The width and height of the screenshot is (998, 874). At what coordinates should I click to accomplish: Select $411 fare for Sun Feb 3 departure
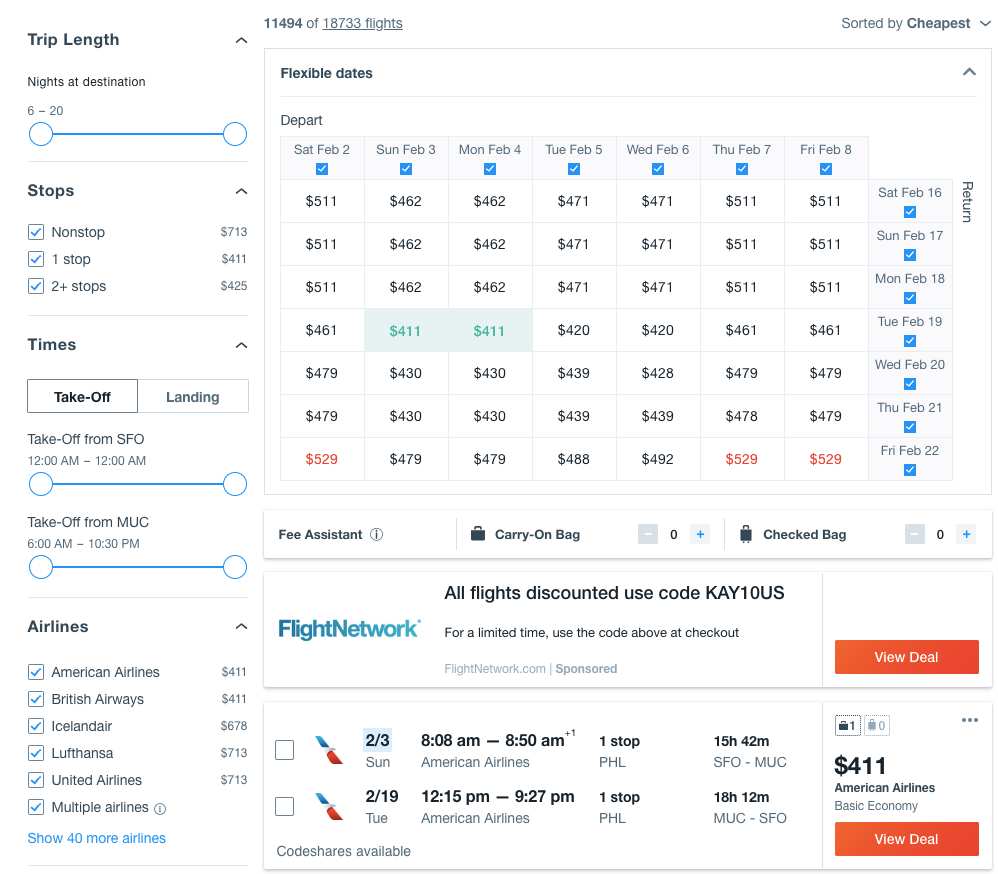click(x=406, y=330)
